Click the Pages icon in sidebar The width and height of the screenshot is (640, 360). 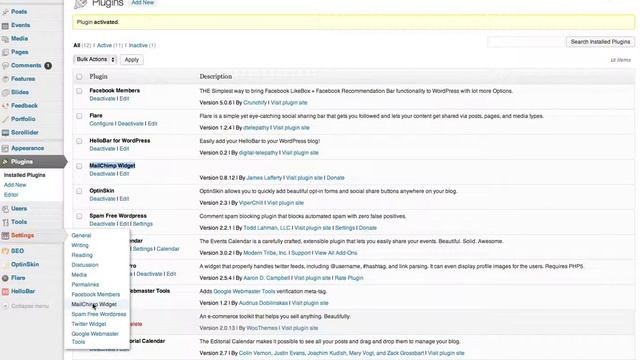(x=5, y=52)
